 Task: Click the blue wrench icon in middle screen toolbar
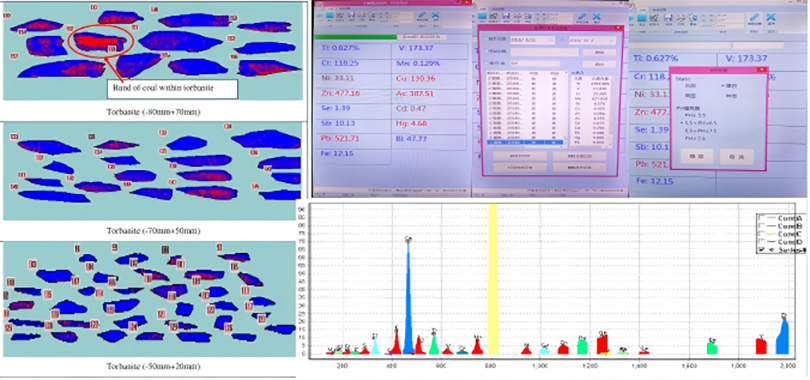pyautogui.click(x=582, y=17)
